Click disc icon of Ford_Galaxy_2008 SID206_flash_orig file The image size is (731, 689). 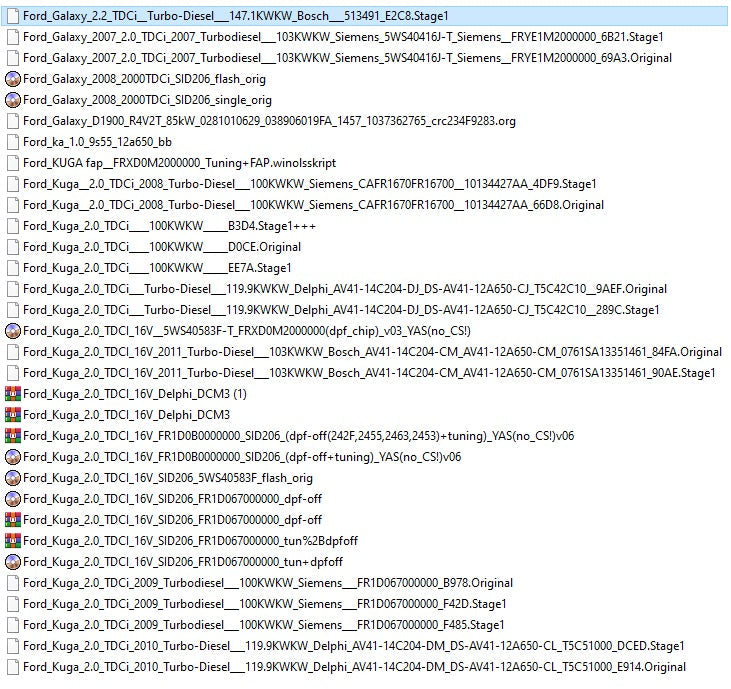[x=13, y=79]
